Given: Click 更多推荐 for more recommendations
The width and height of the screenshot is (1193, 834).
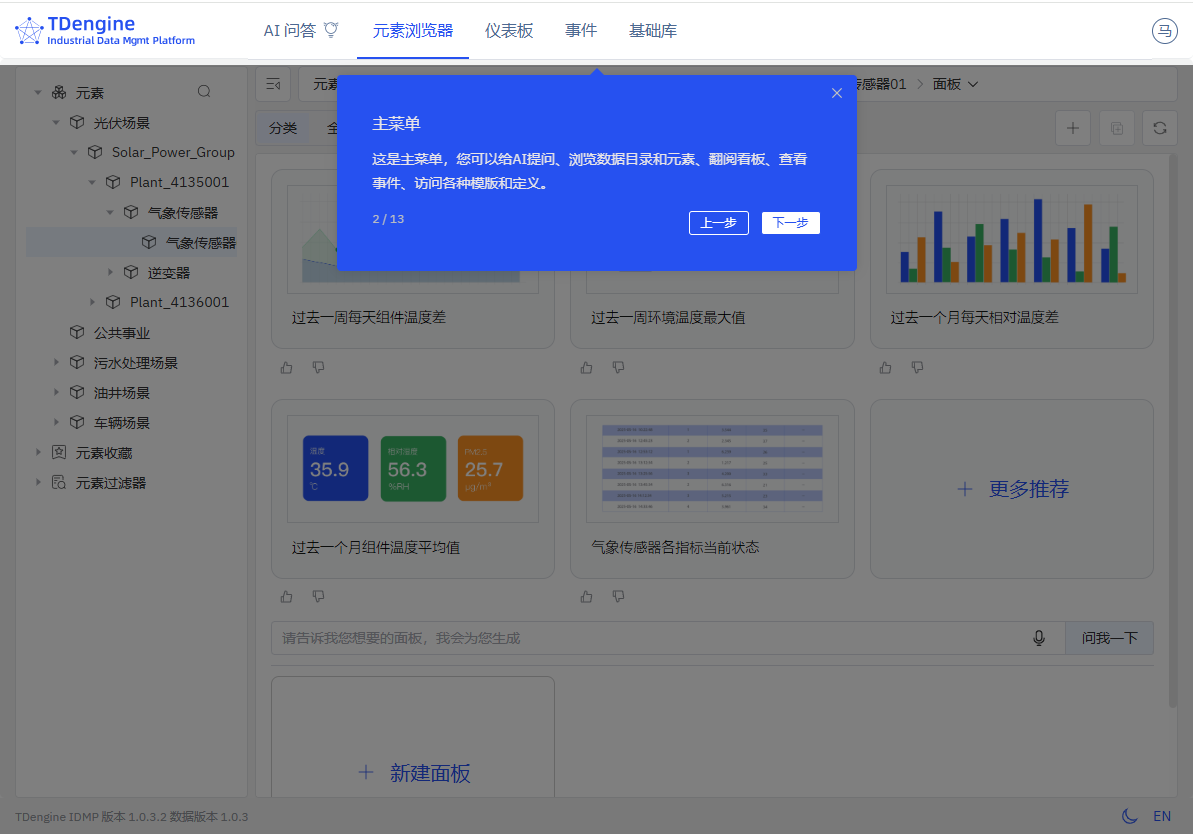Looking at the screenshot, I should (1012, 489).
